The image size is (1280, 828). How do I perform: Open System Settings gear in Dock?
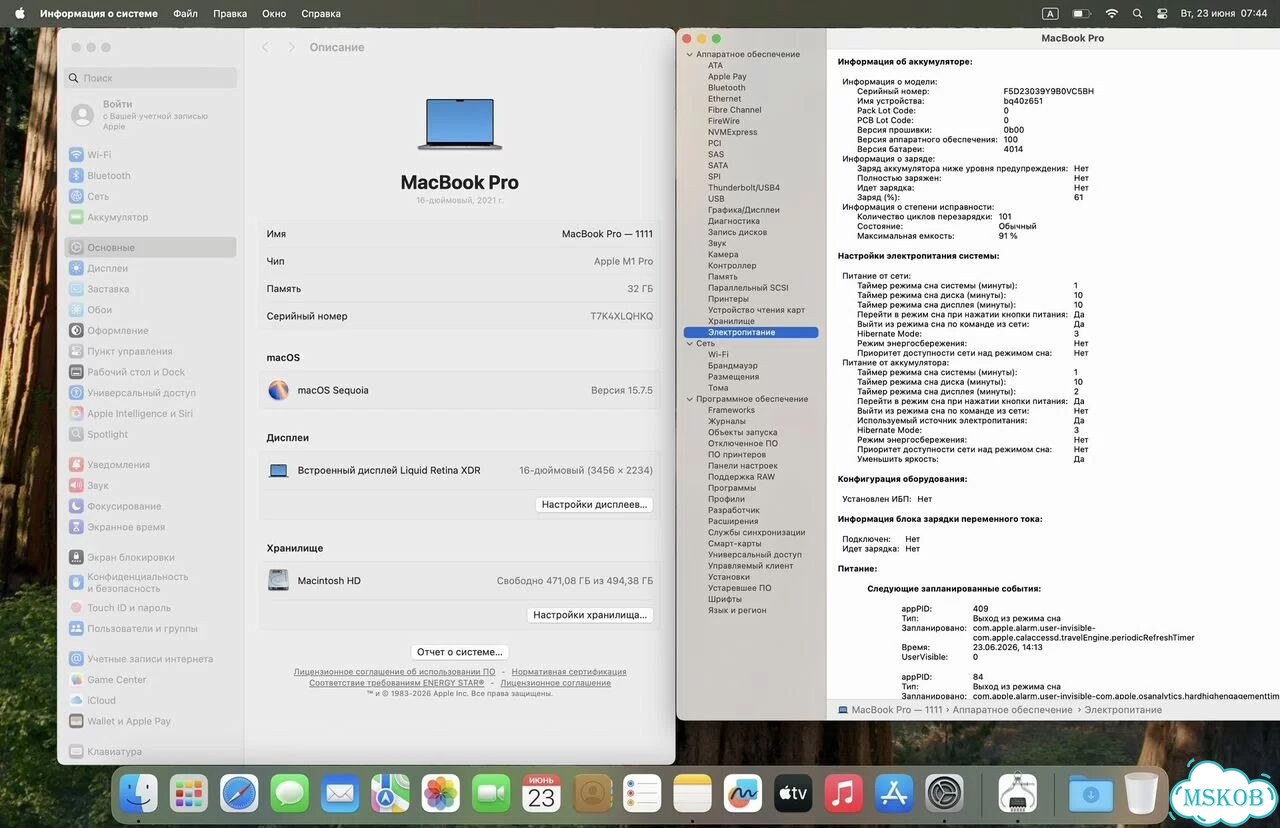pos(944,794)
